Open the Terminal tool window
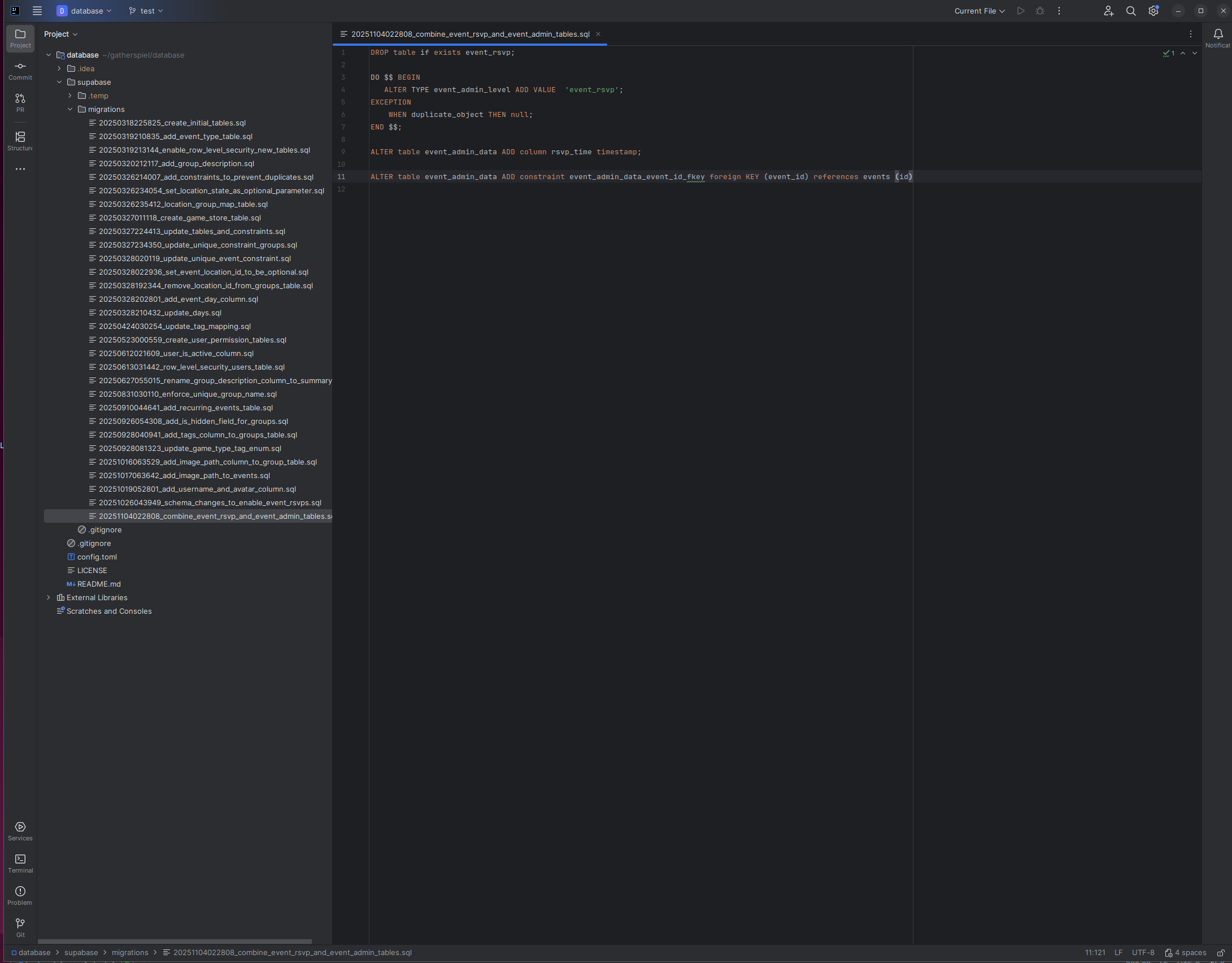 (x=20, y=862)
